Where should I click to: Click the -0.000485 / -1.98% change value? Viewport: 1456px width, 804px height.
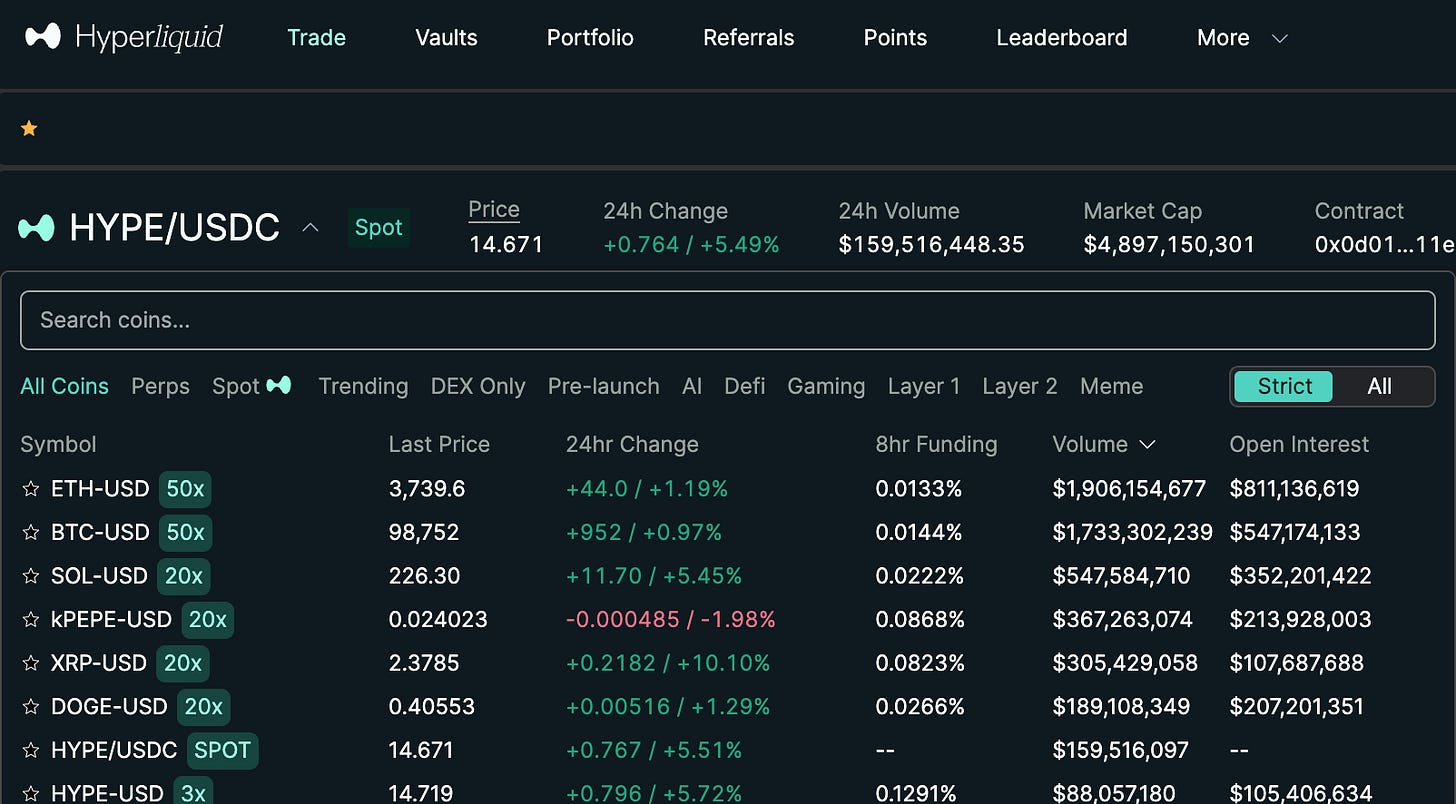[x=671, y=620]
